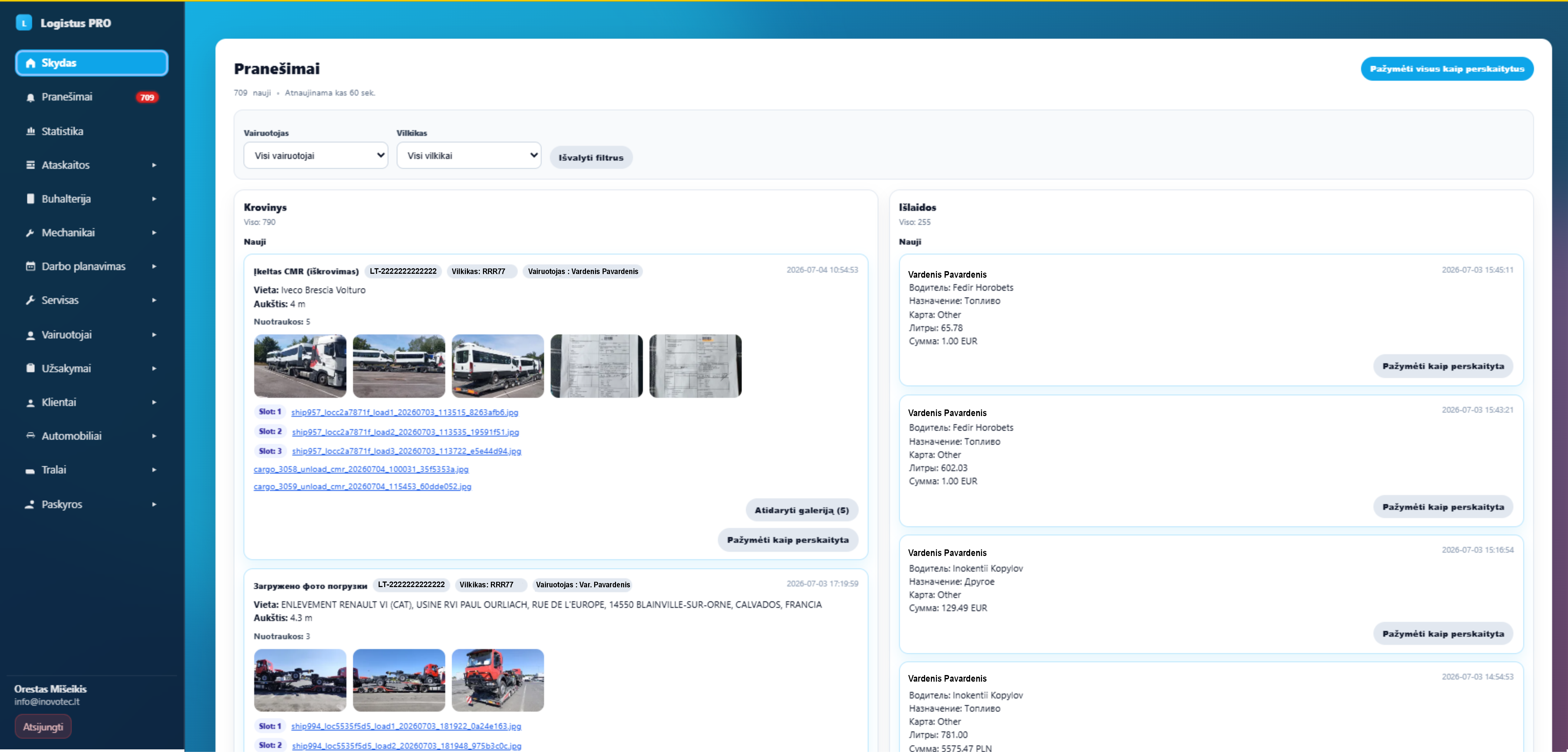Open second bus carrier photo thumbnail
1568x752 pixels.
point(399,366)
